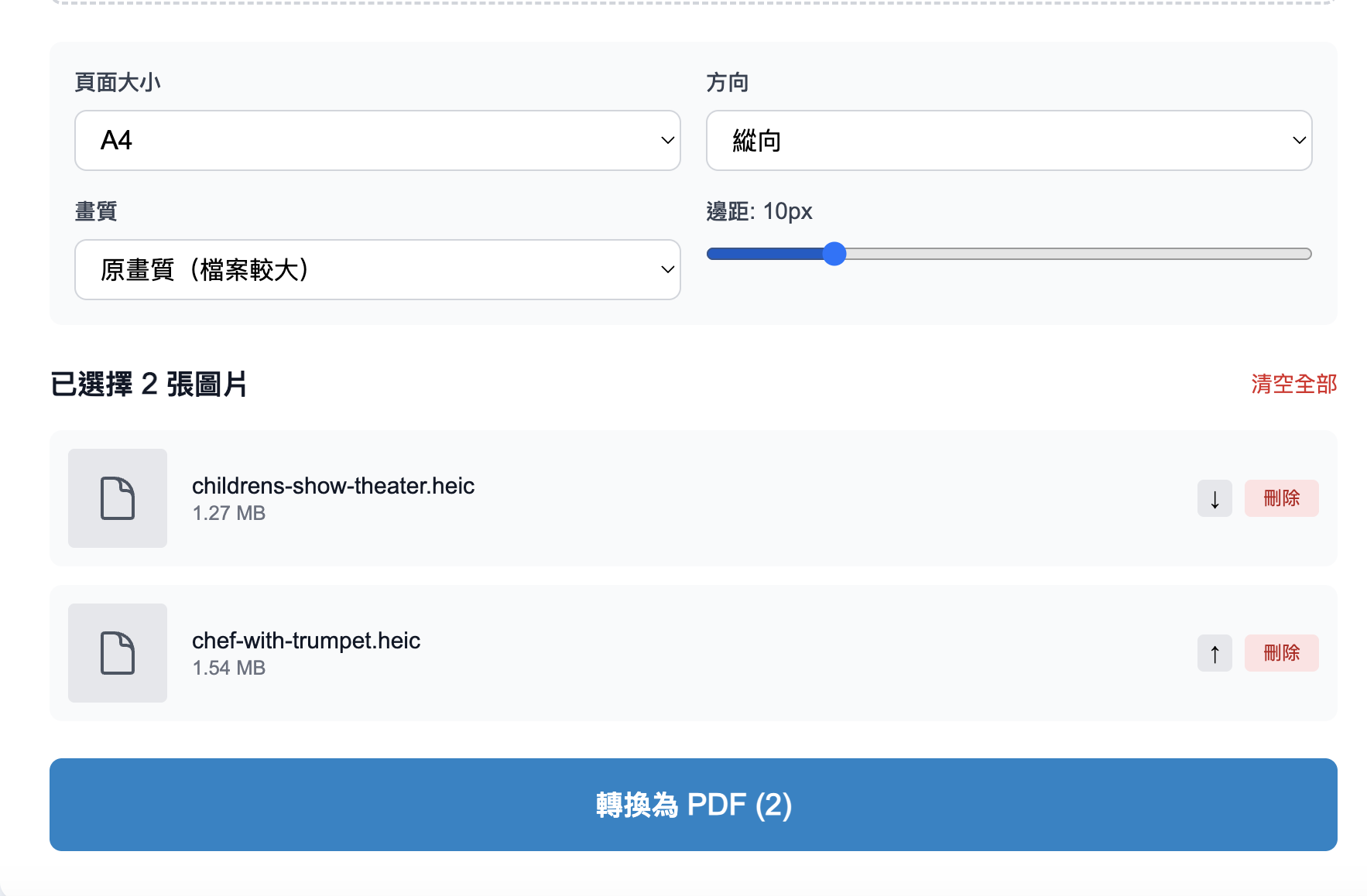Image resolution: width=1367 pixels, height=896 pixels.
Task: Click 清空全部 to clear all images
Action: tap(1293, 383)
